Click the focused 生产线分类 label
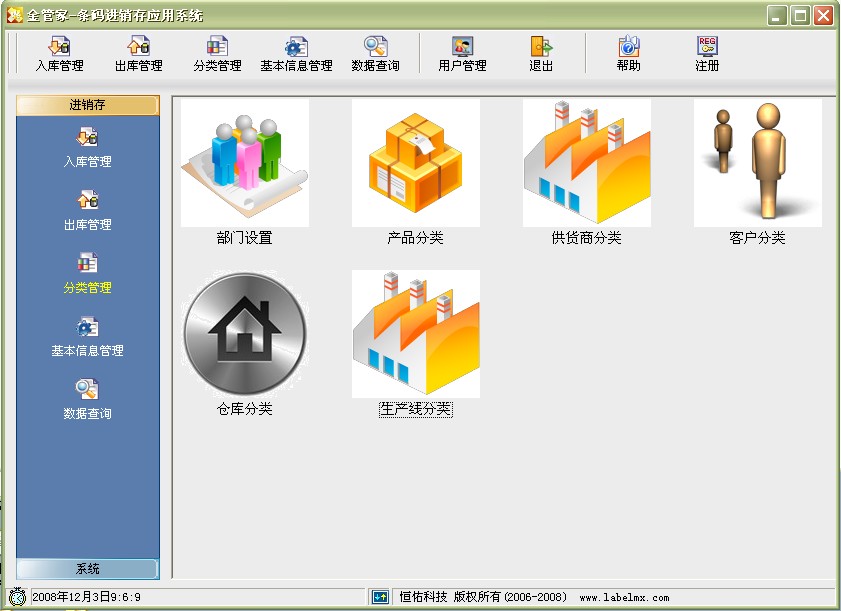The width and height of the screenshot is (841, 611). click(x=416, y=409)
